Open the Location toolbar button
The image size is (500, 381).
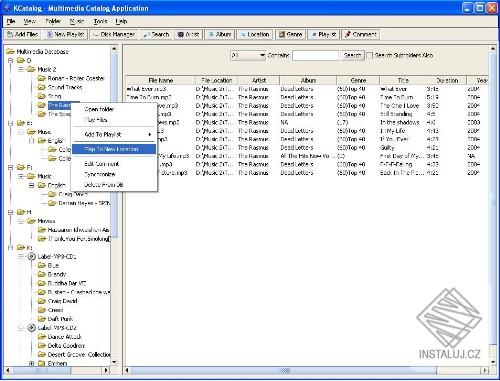(255, 34)
